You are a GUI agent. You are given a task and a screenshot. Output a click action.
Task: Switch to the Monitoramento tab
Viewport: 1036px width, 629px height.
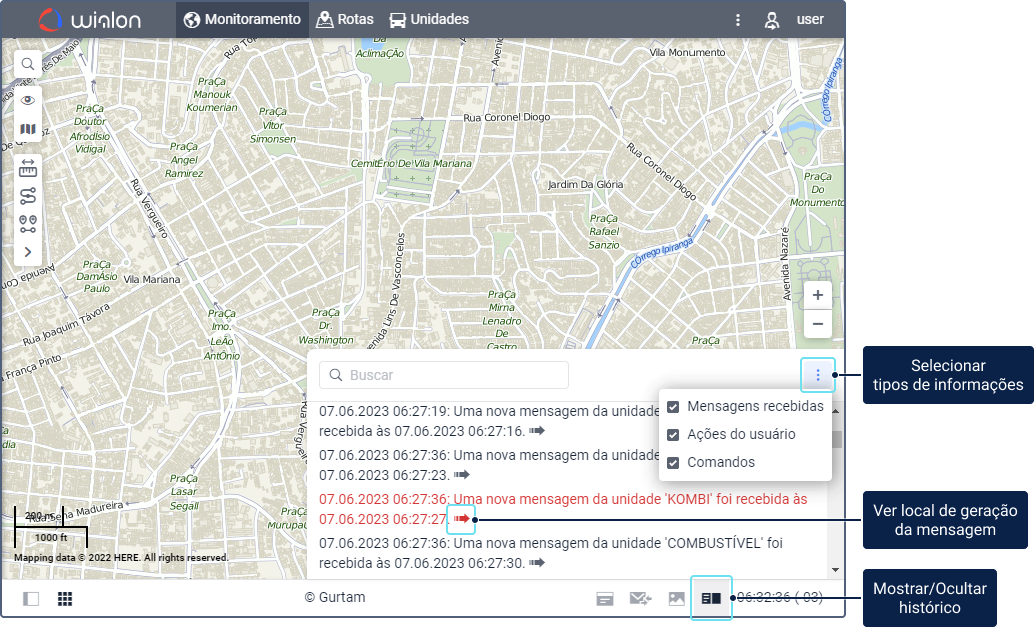pyautogui.click(x=242, y=19)
